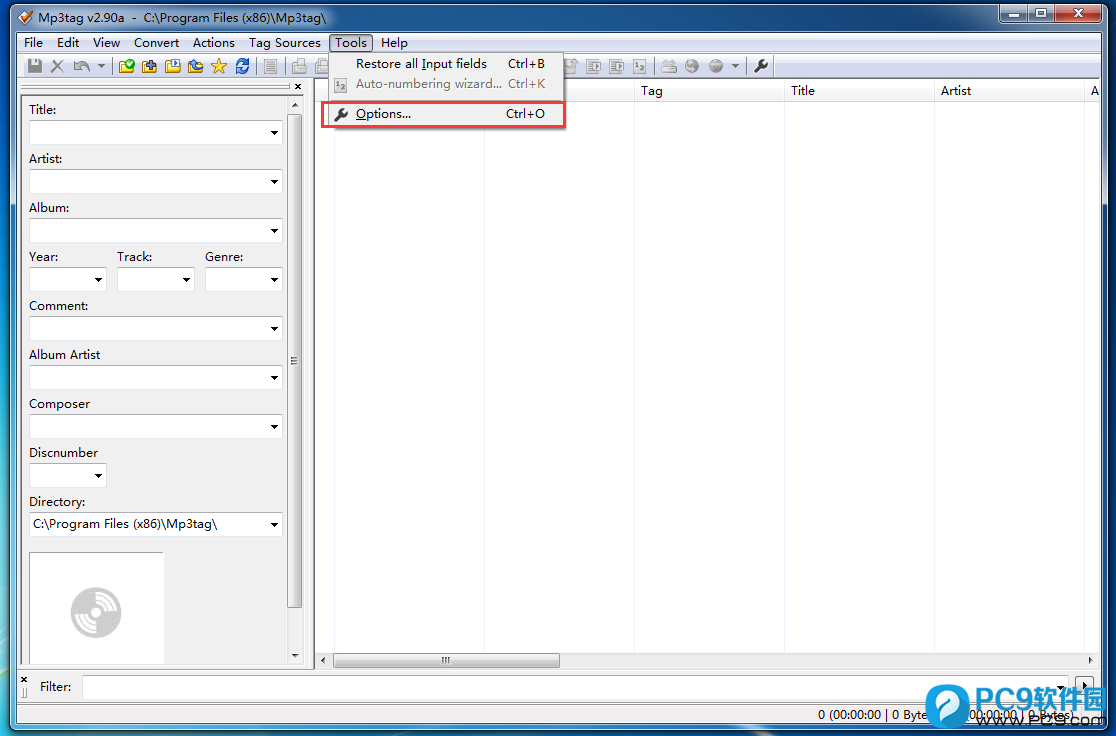
Task: Click the "Filter:" label
Action: pyautogui.click(x=56, y=687)
